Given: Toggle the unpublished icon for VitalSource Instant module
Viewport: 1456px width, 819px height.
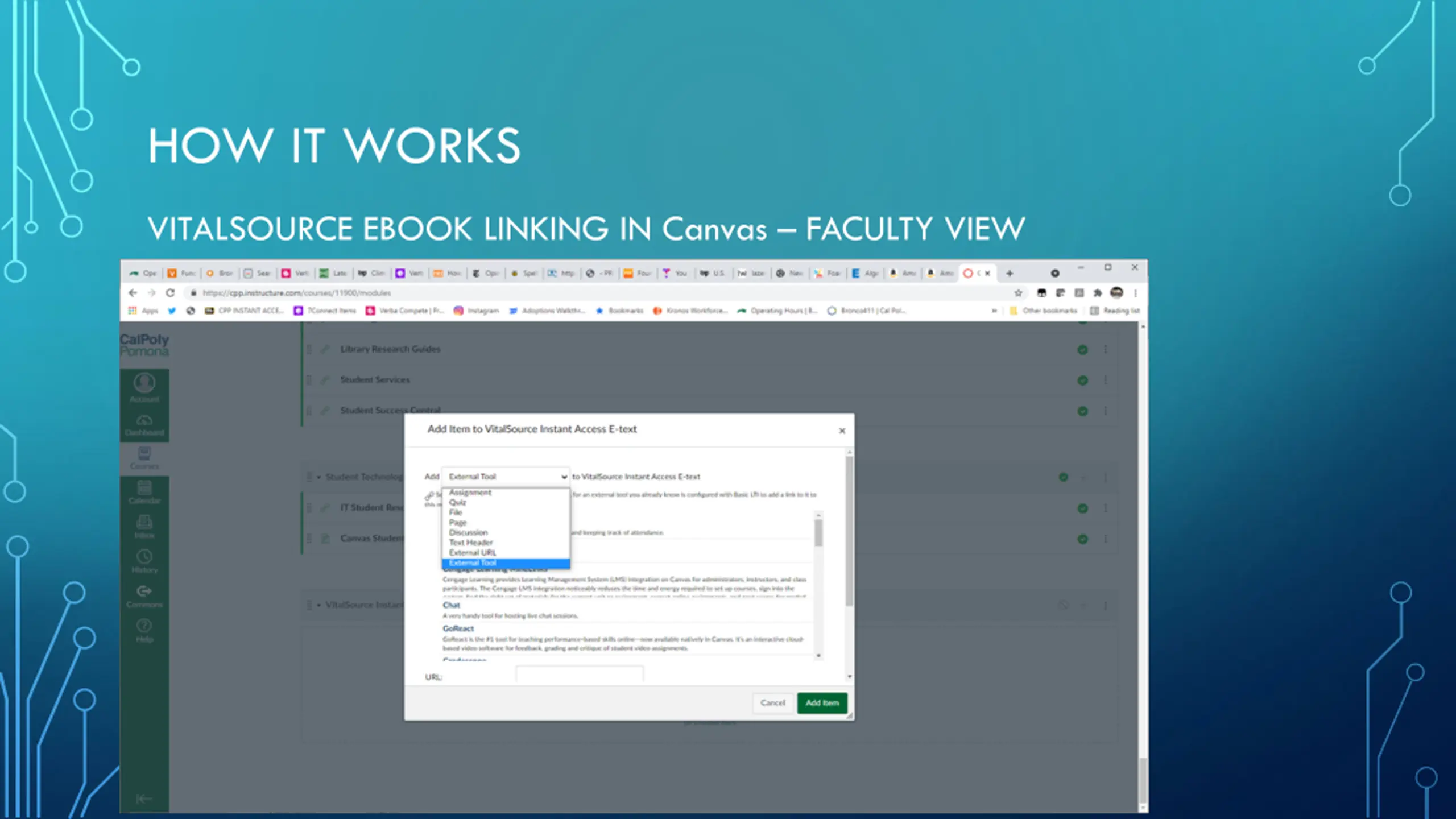Looking at the screenshot, I should [1064, 605].
